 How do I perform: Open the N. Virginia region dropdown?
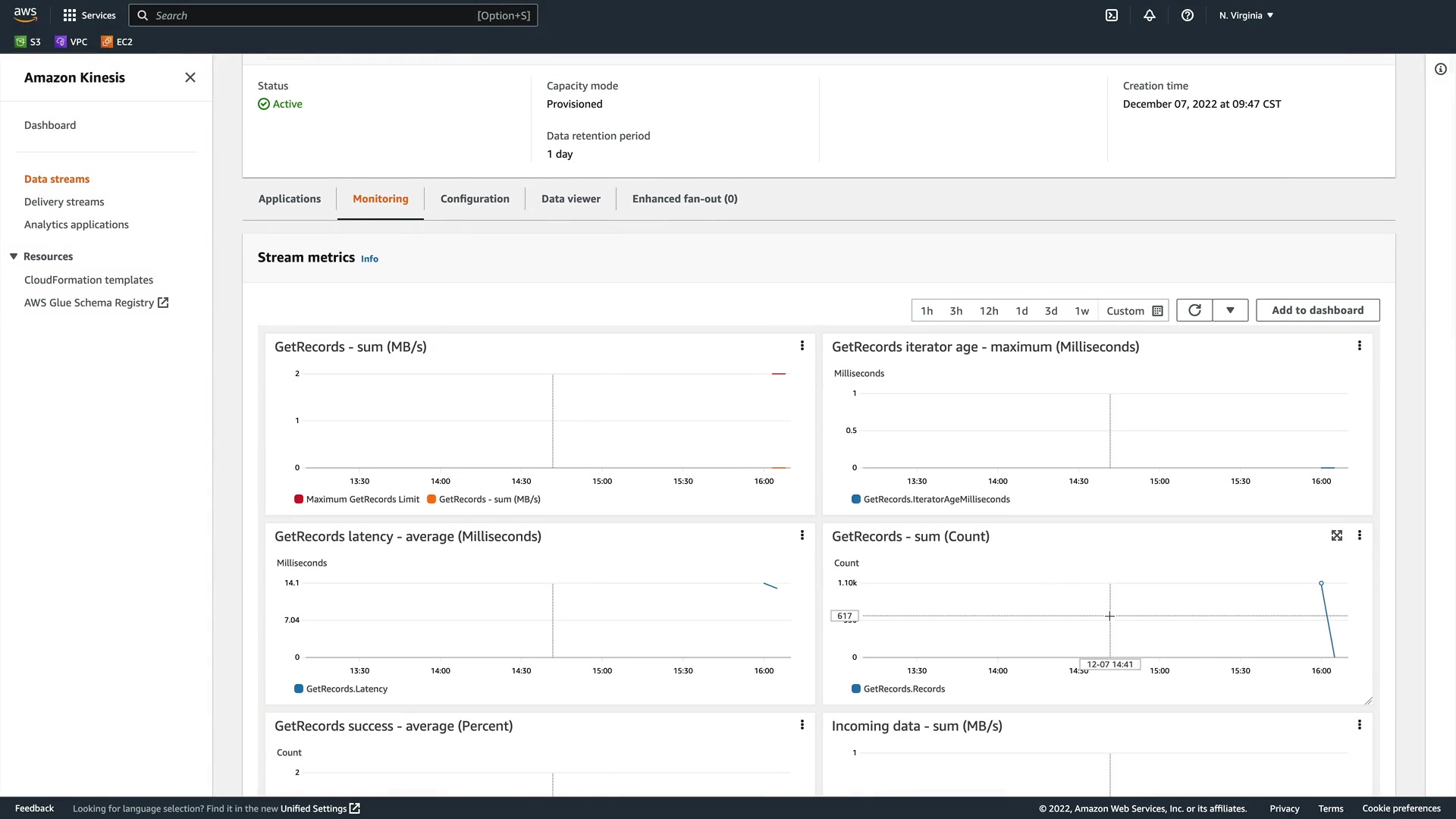[1246, 15]
